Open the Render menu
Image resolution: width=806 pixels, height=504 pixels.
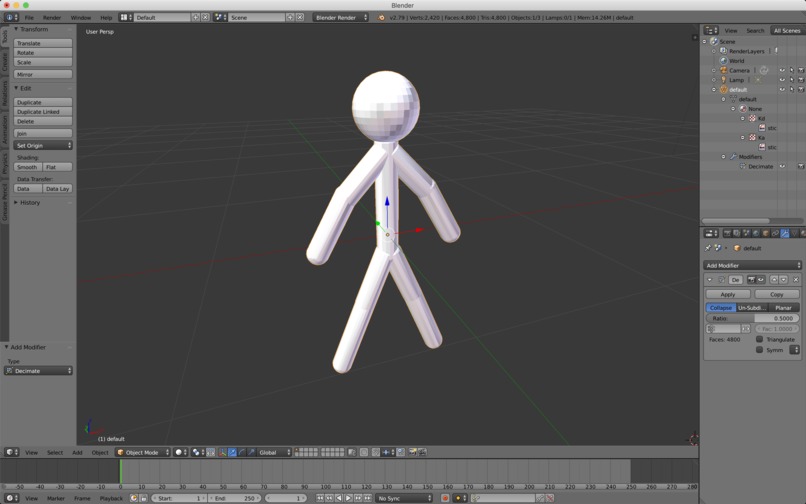click(x=52, y=17)
